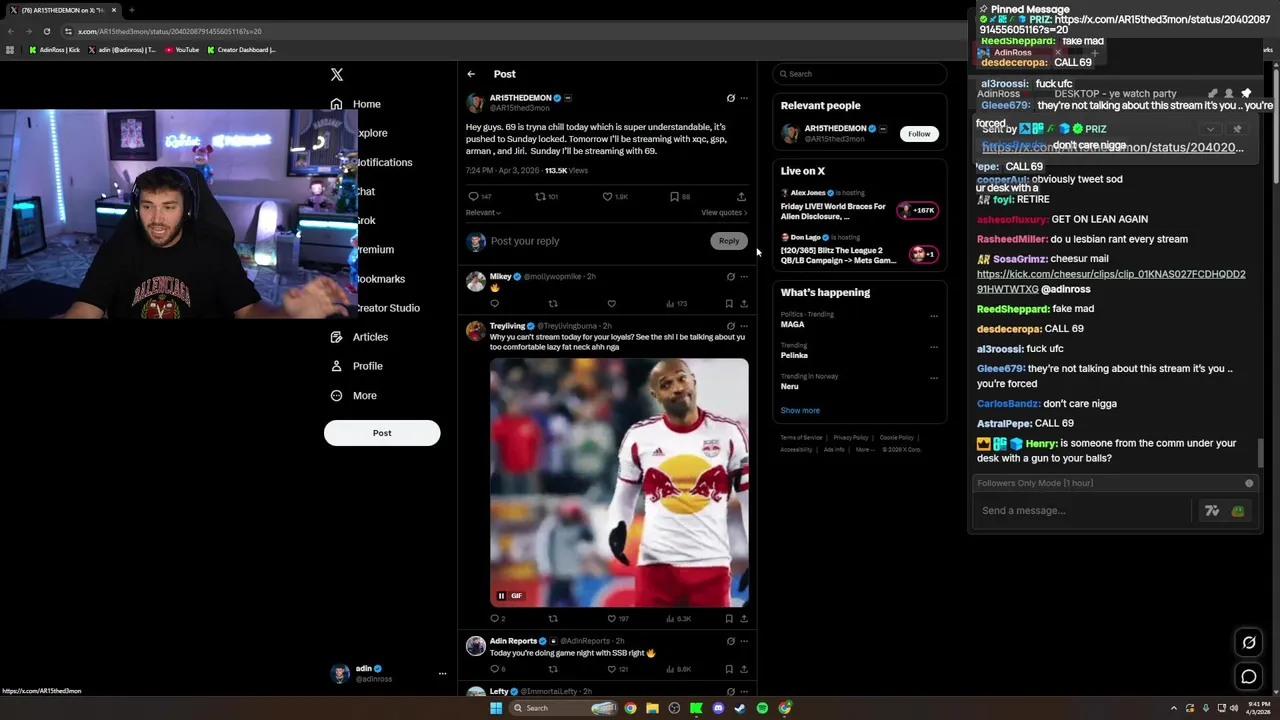This screenshot has height=720, width=1280.
Task: Click the X logo in the sidebar
Action: pos(337,74)
